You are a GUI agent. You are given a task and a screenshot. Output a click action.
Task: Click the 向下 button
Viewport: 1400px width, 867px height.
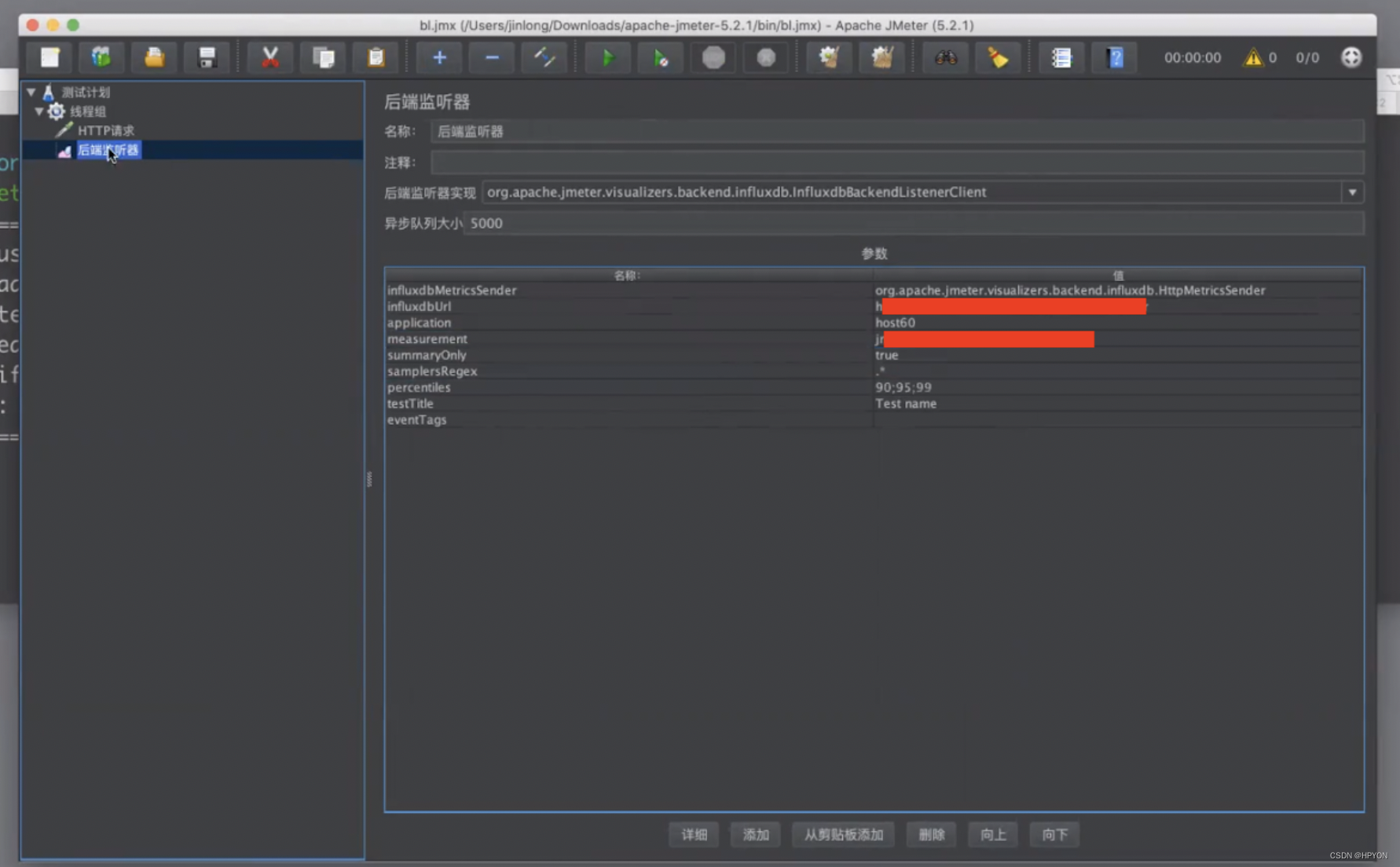point(1054,834)
